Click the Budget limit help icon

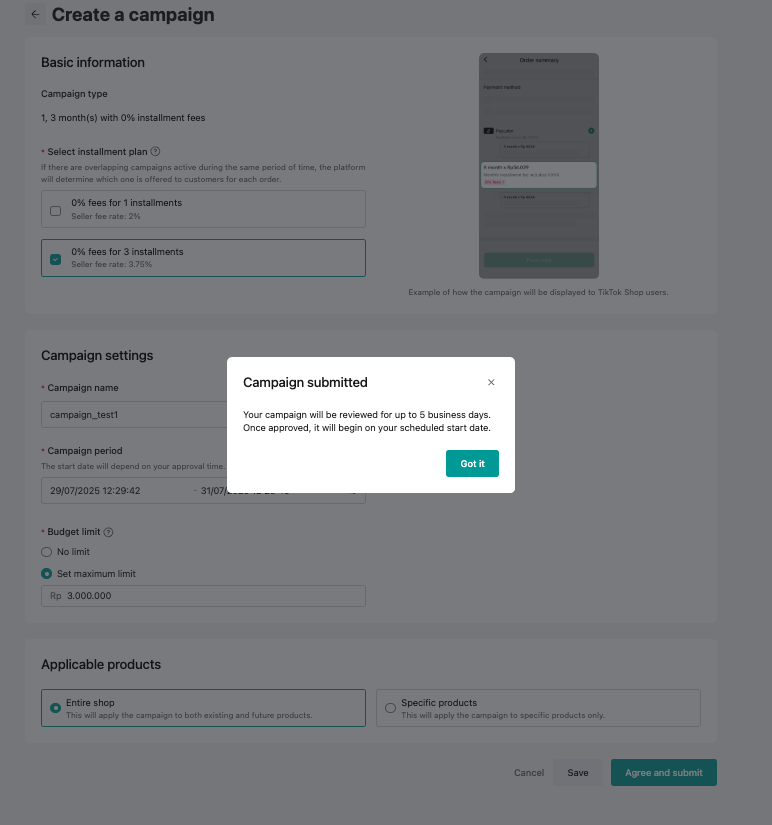pyautogui.click(x=108, y=532)
